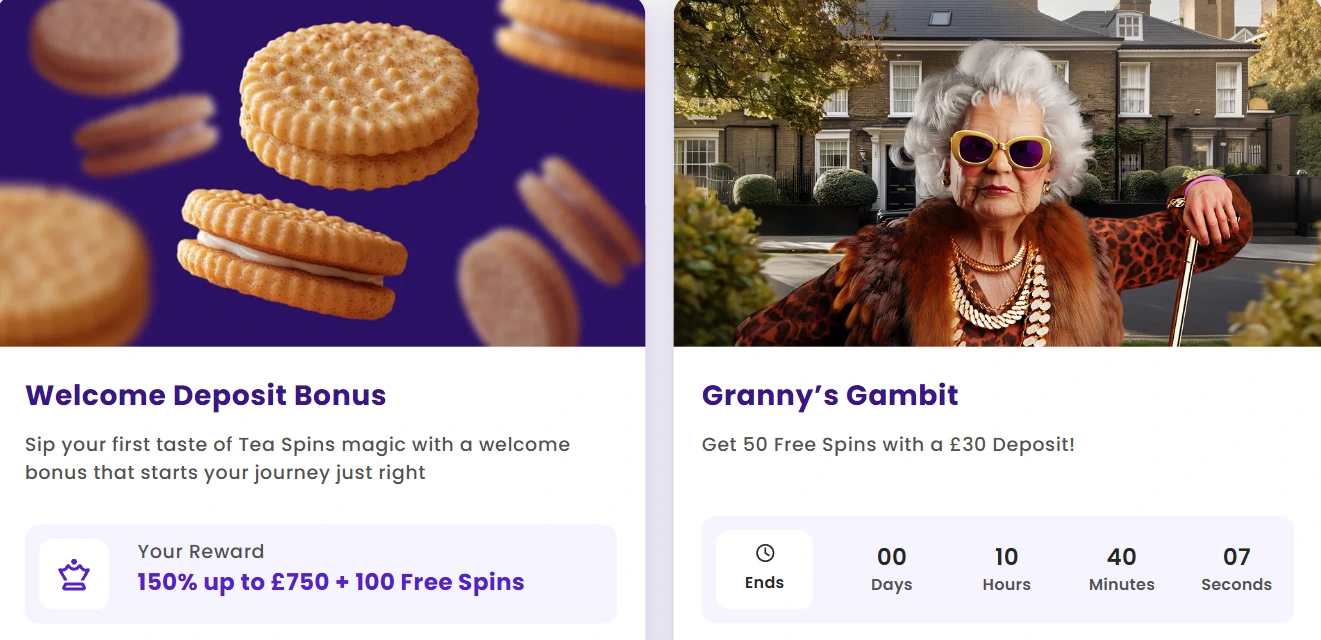This screenshot has height=640, width=1321.
Task: Click the biscuits promo banner image
Action: (323, 170)
